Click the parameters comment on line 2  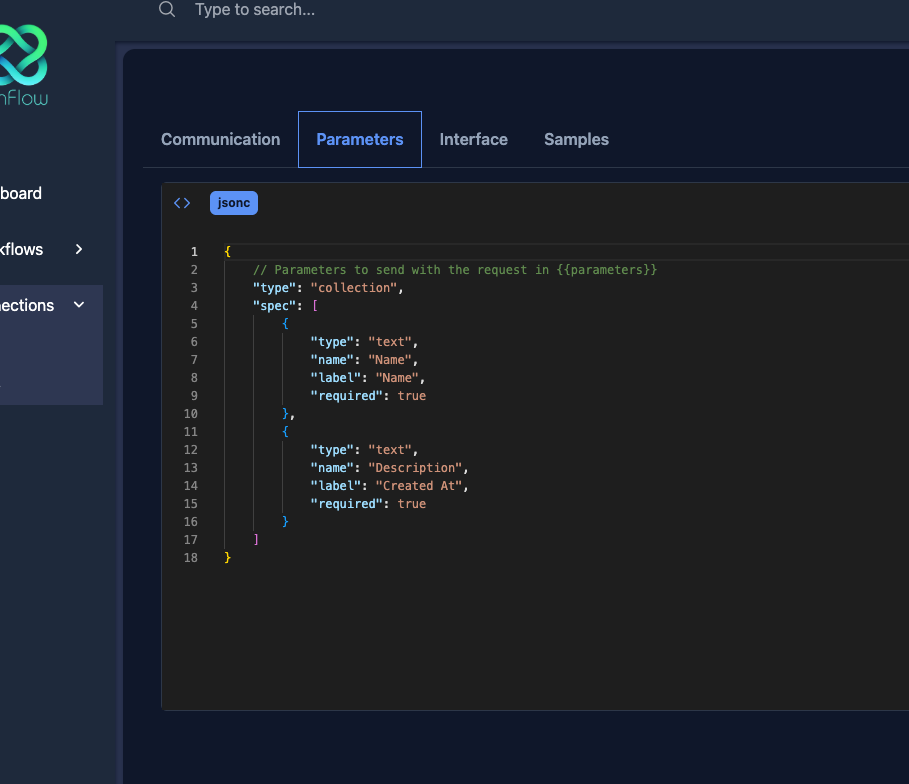(455, 270)
